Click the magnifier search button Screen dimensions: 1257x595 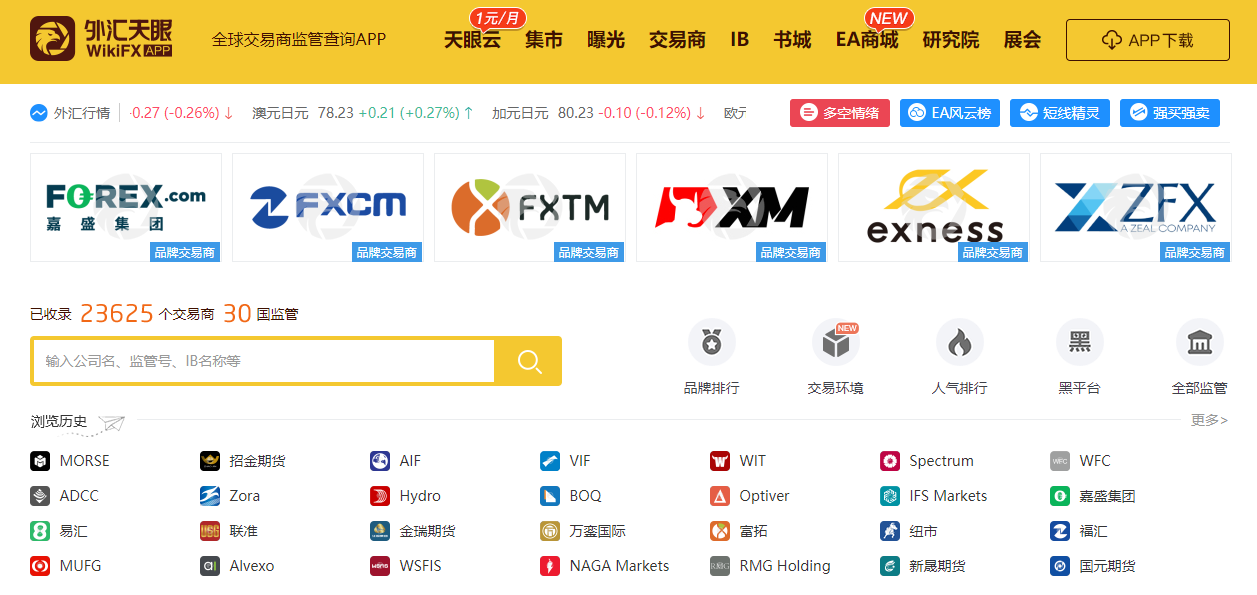pyautogui.click(x=529, y=361)
